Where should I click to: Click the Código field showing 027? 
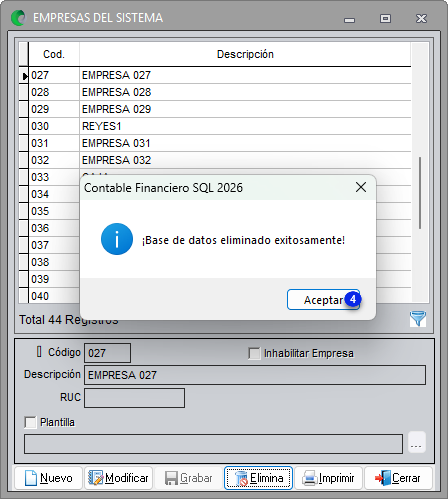[107, 353]
